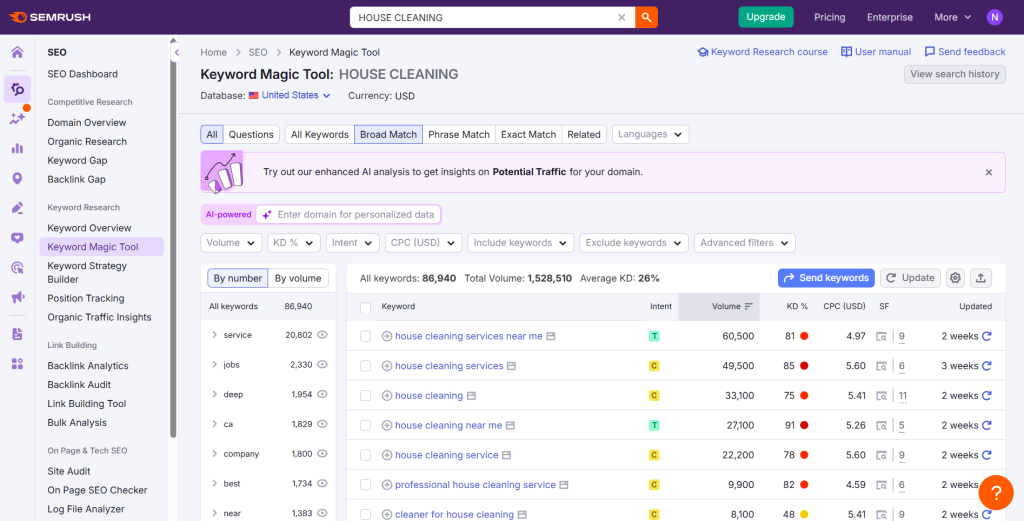The height and width of the screenshot is (521, 1024).
Task: Open the User manual link
Action: [x=876, y=52]
